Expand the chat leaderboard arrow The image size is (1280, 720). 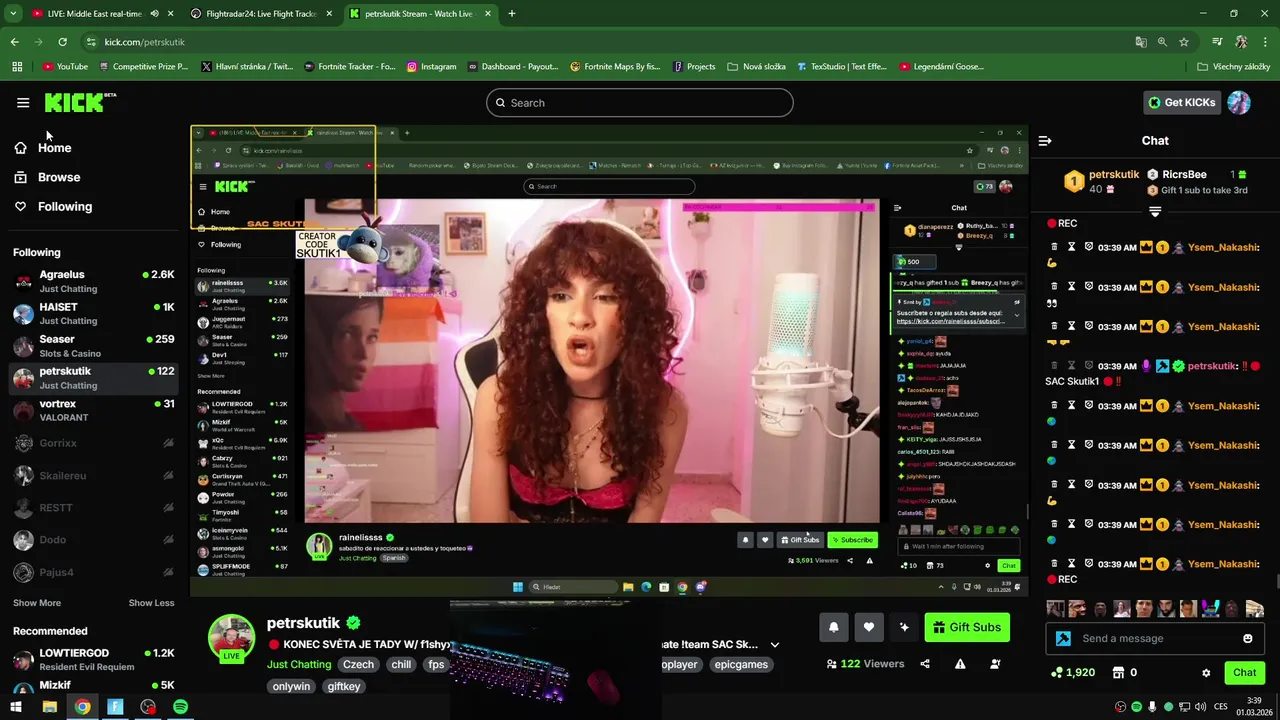1155,211
